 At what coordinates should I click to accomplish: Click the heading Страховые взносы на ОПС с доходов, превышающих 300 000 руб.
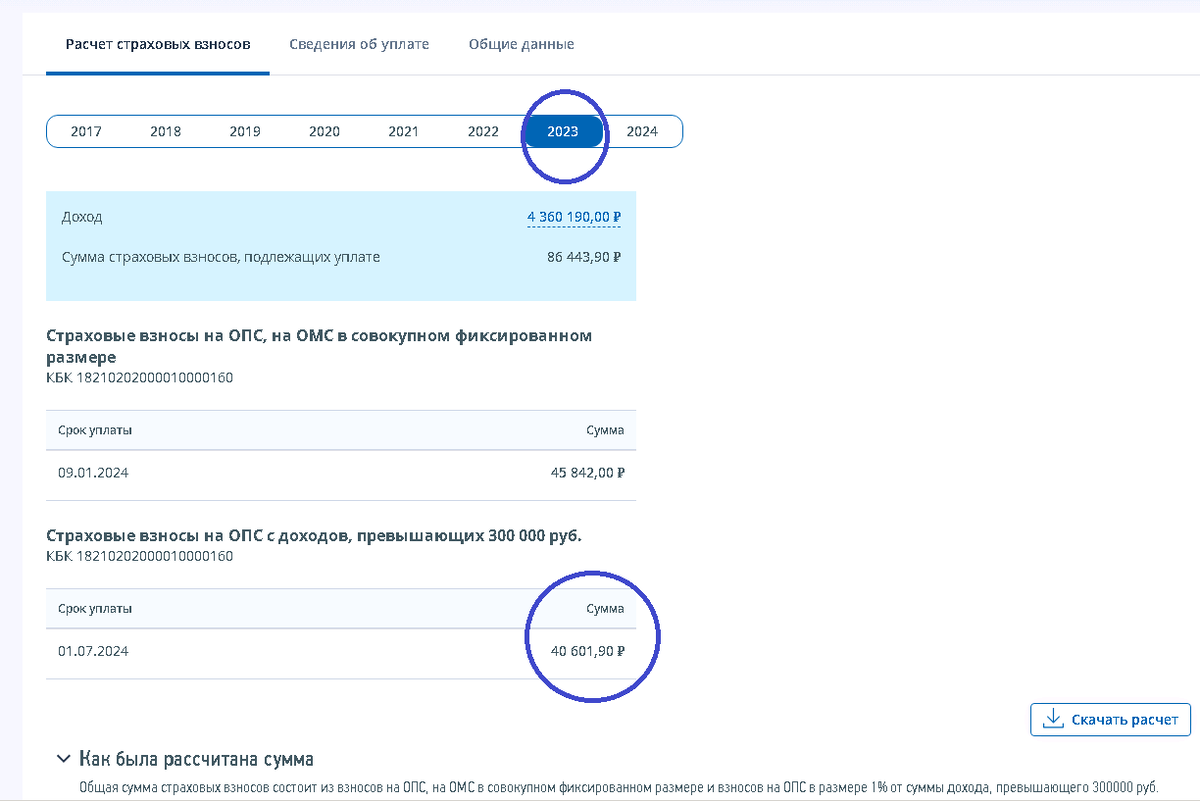click(314, 536)
